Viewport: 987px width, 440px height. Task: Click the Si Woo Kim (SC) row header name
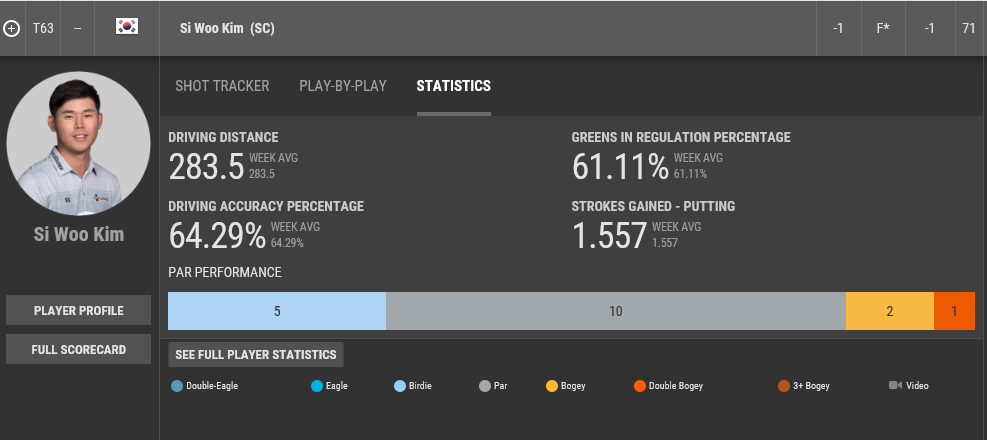[x=227, y=28]
